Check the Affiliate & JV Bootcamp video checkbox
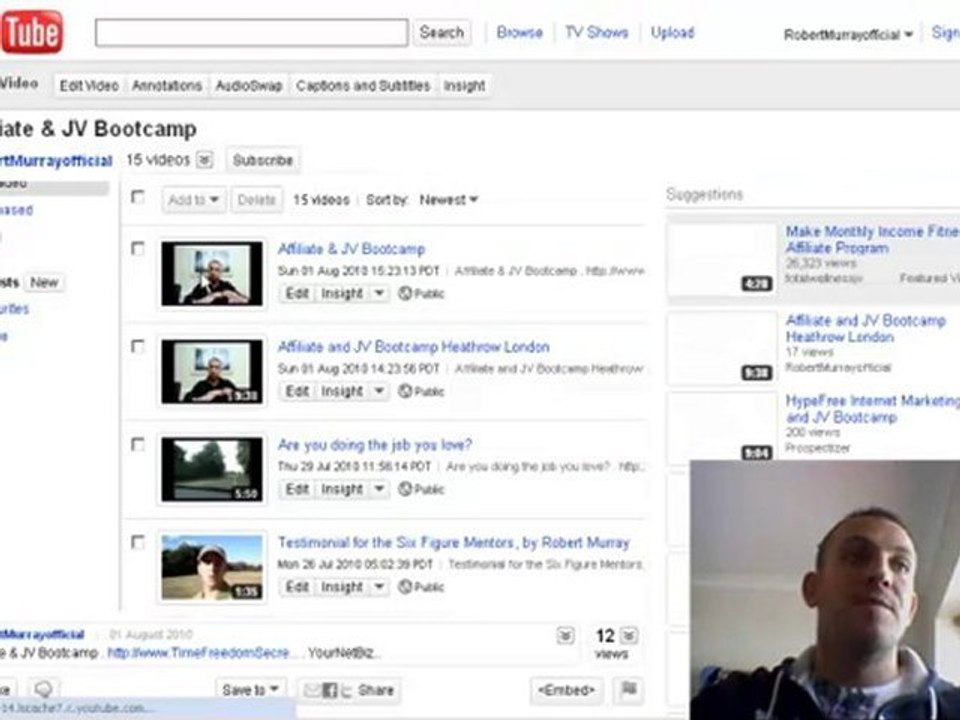 point(138,249)
